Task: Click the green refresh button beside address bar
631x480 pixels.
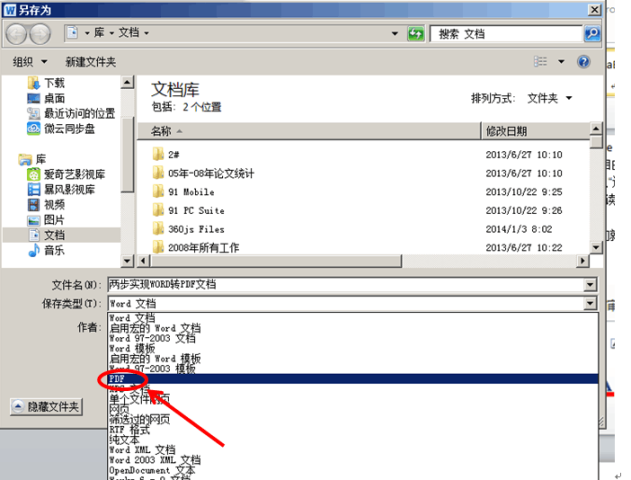Action: 416,34
